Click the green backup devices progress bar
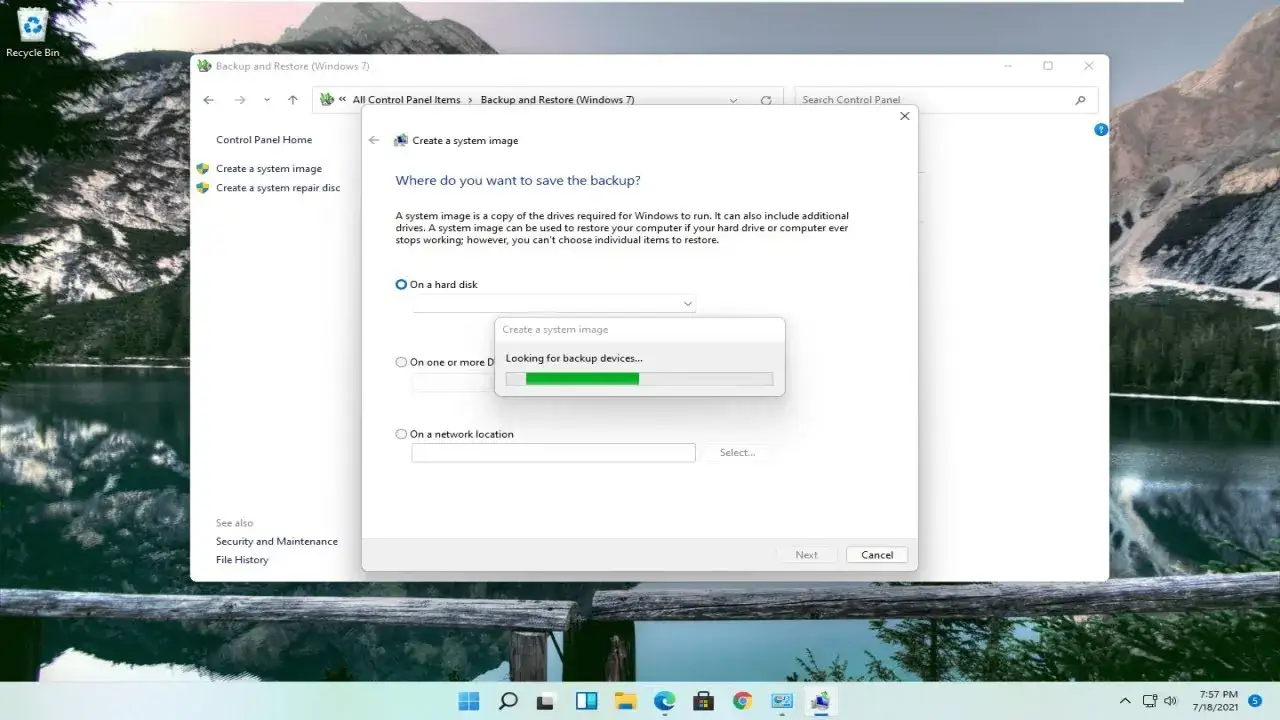 tap(639, 379)
